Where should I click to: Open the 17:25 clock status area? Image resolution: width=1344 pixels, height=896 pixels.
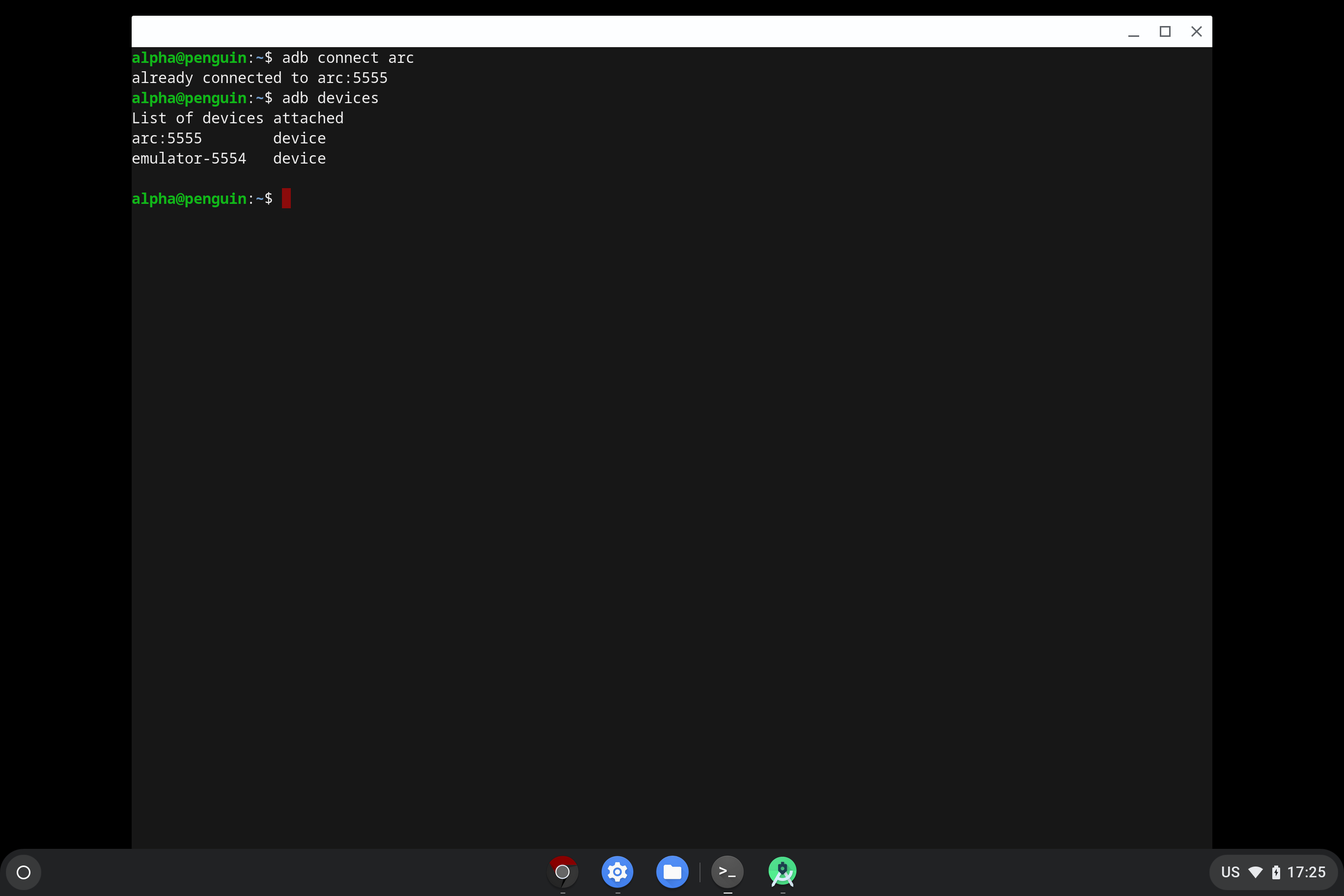(x=1306, y=872)
